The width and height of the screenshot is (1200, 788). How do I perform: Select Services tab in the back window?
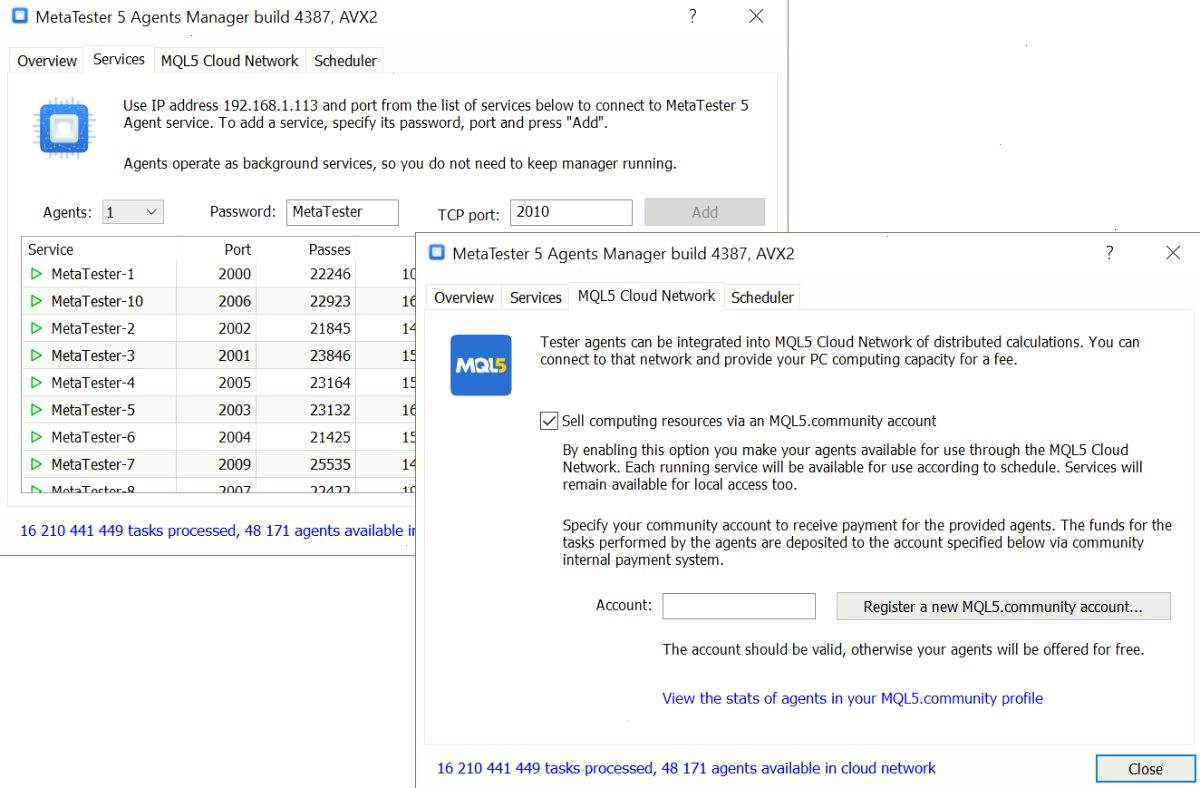coord(119,59)
